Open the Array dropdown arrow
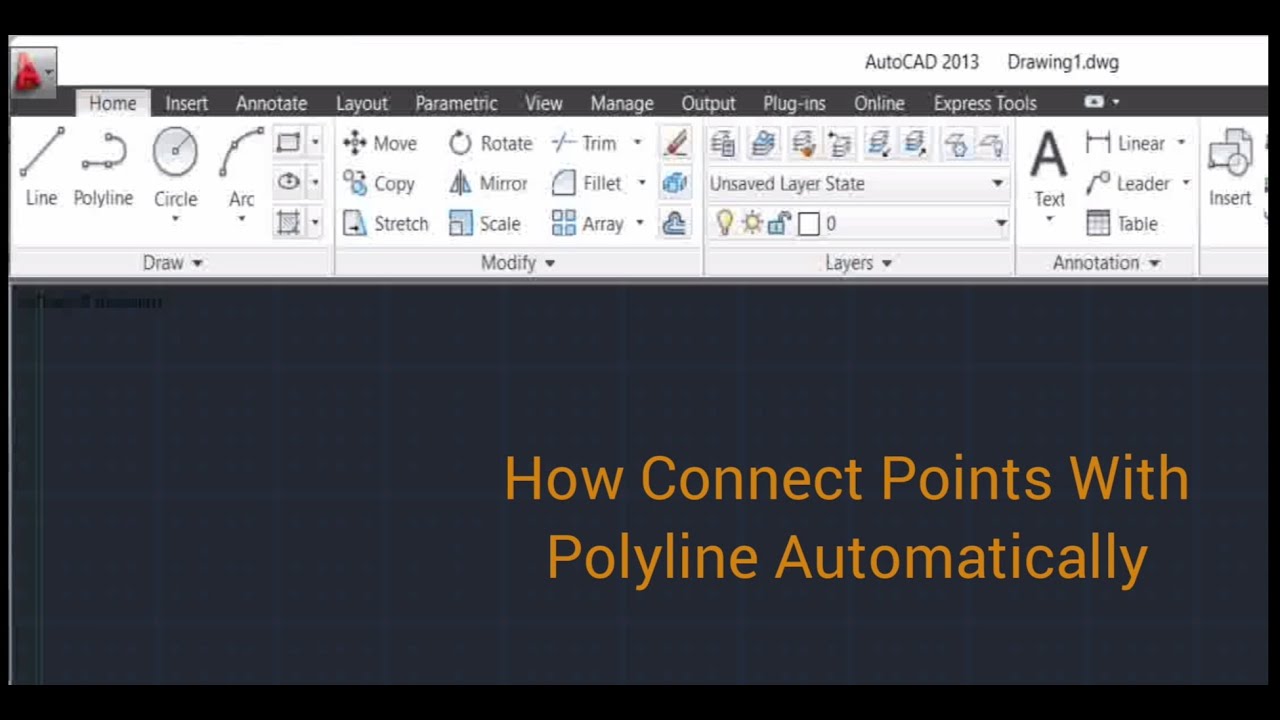The image size is (1280, 720). click(x=640, y=223)
